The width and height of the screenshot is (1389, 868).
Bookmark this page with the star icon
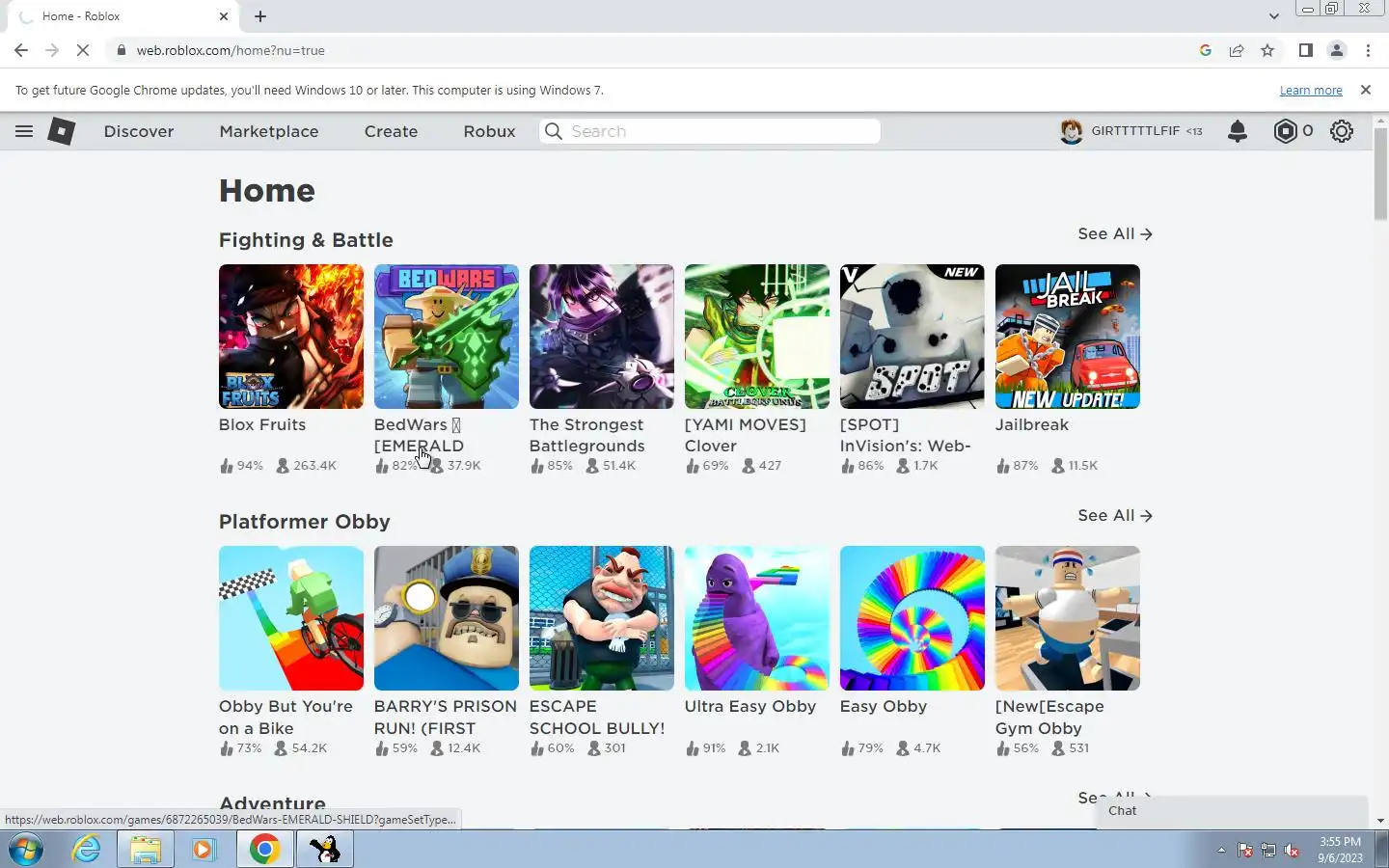(x=1267, y=50)
